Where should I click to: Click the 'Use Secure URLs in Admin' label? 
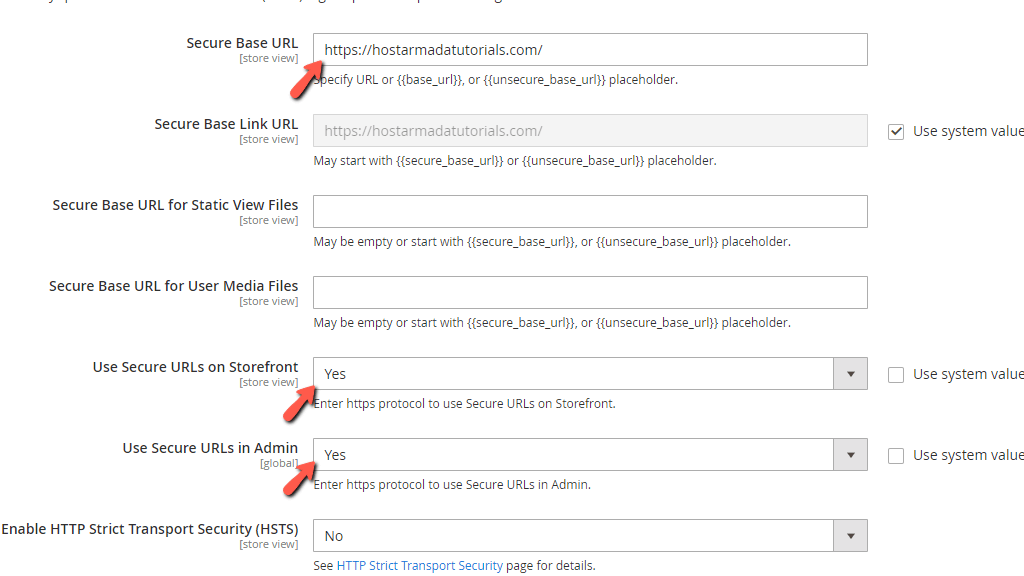(210, 448)
